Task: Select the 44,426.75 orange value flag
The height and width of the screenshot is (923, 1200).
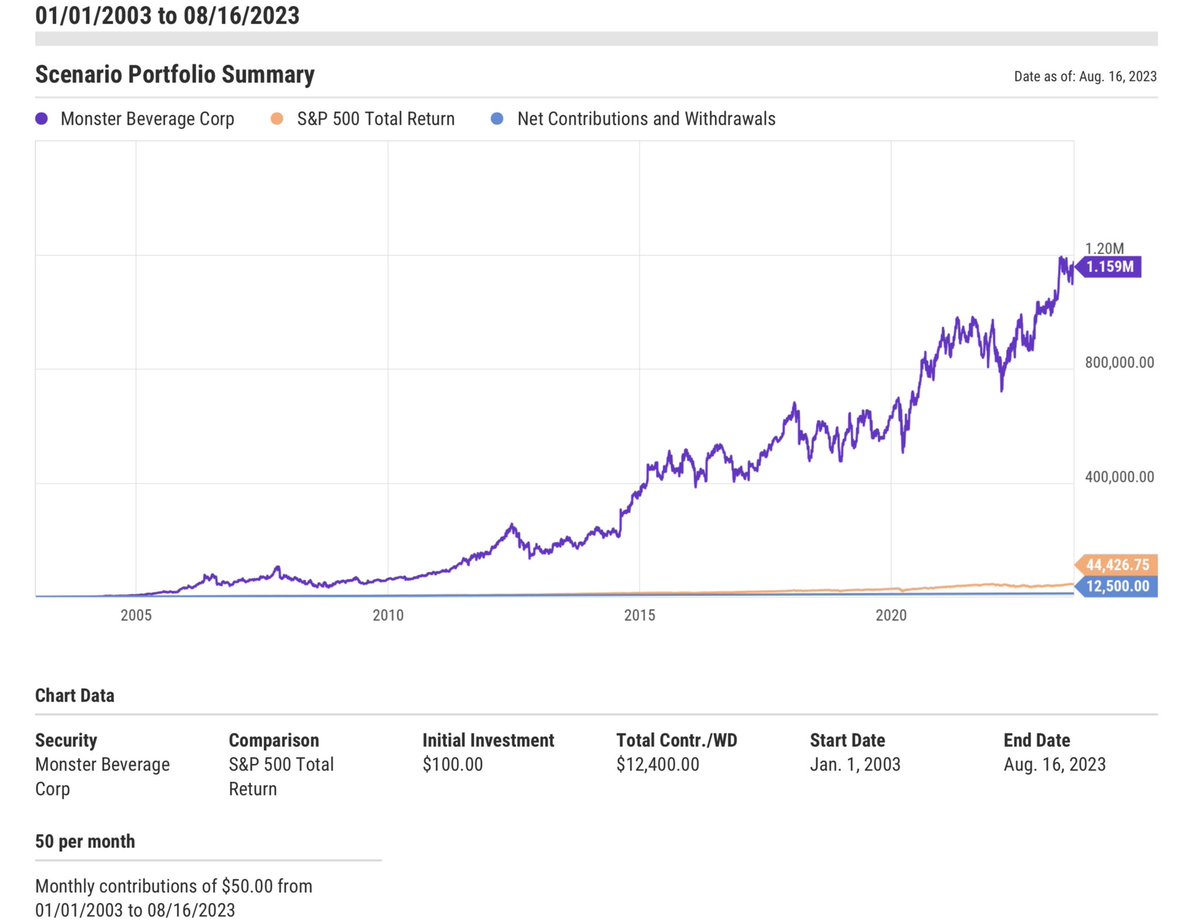Action: (x=1115, y=565)
